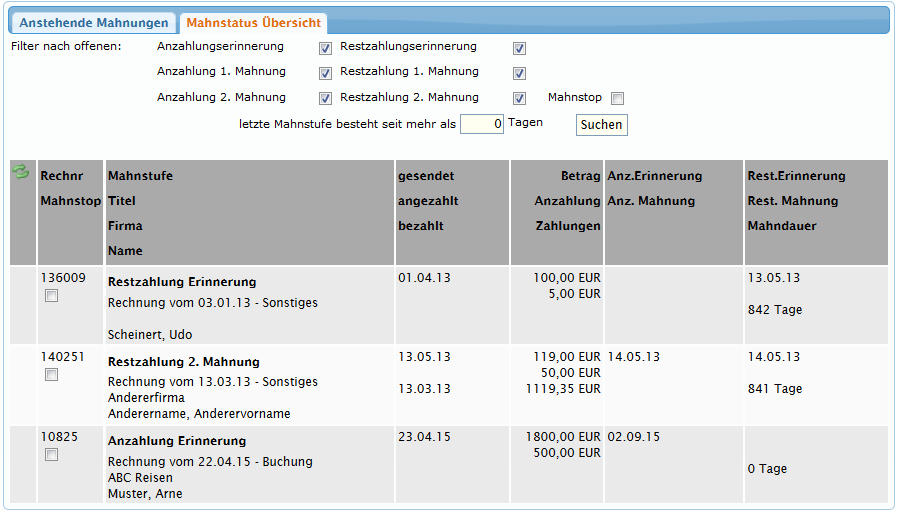Screen dimensions: 901x517
Task: Switch to Anstehende Mahnungen tab
Action: (x=95, y=23)
